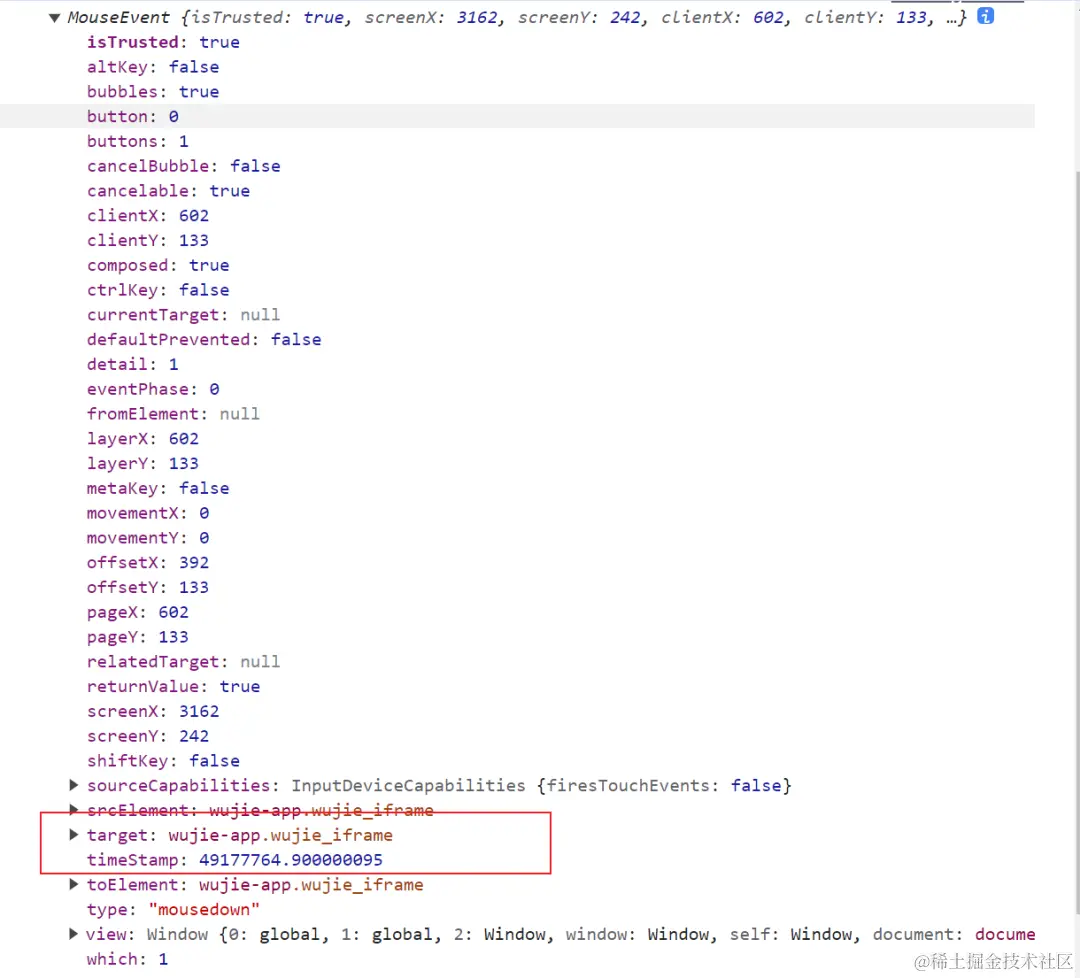This screenshot has height=978, width=1080.
Task: Click the toElement wujie-app.wujie_iframe element link
Action: tap(311, 884)
